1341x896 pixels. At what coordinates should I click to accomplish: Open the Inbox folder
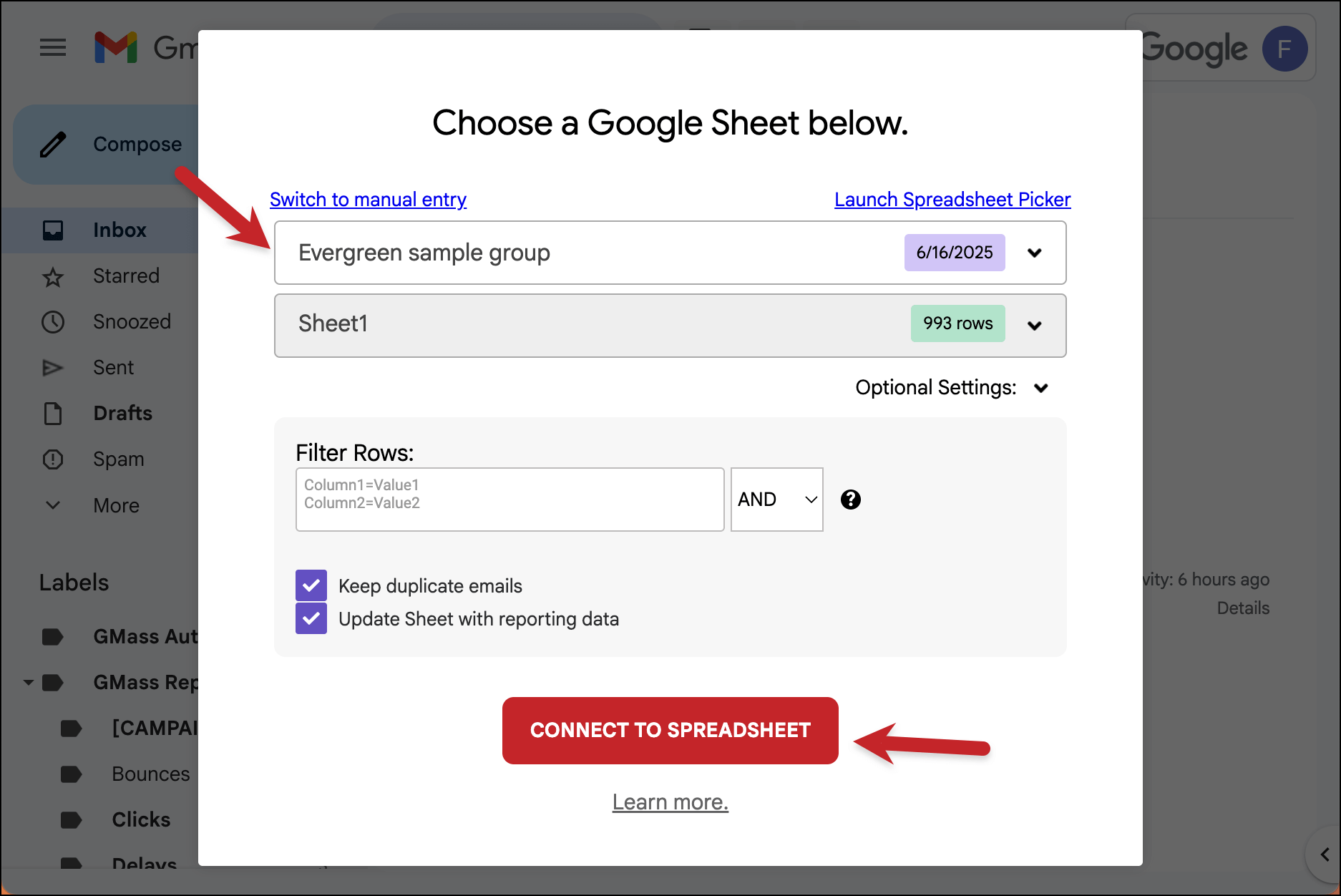(x=120, y=230)
